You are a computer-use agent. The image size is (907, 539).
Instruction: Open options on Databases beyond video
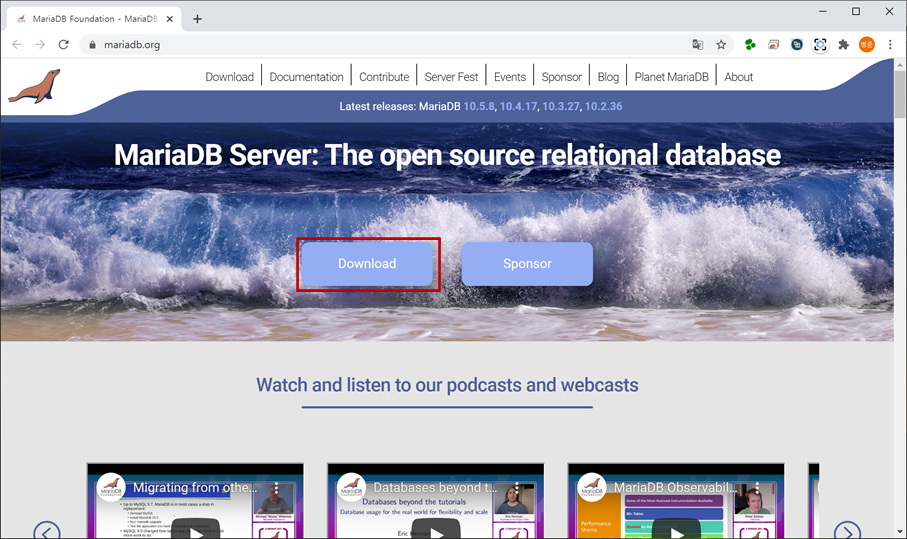click(x=517, y=488)
